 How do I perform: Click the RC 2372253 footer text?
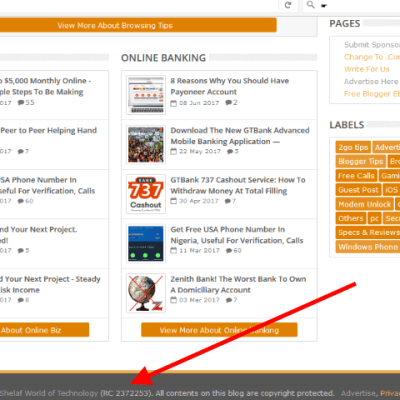coord(126,393)
